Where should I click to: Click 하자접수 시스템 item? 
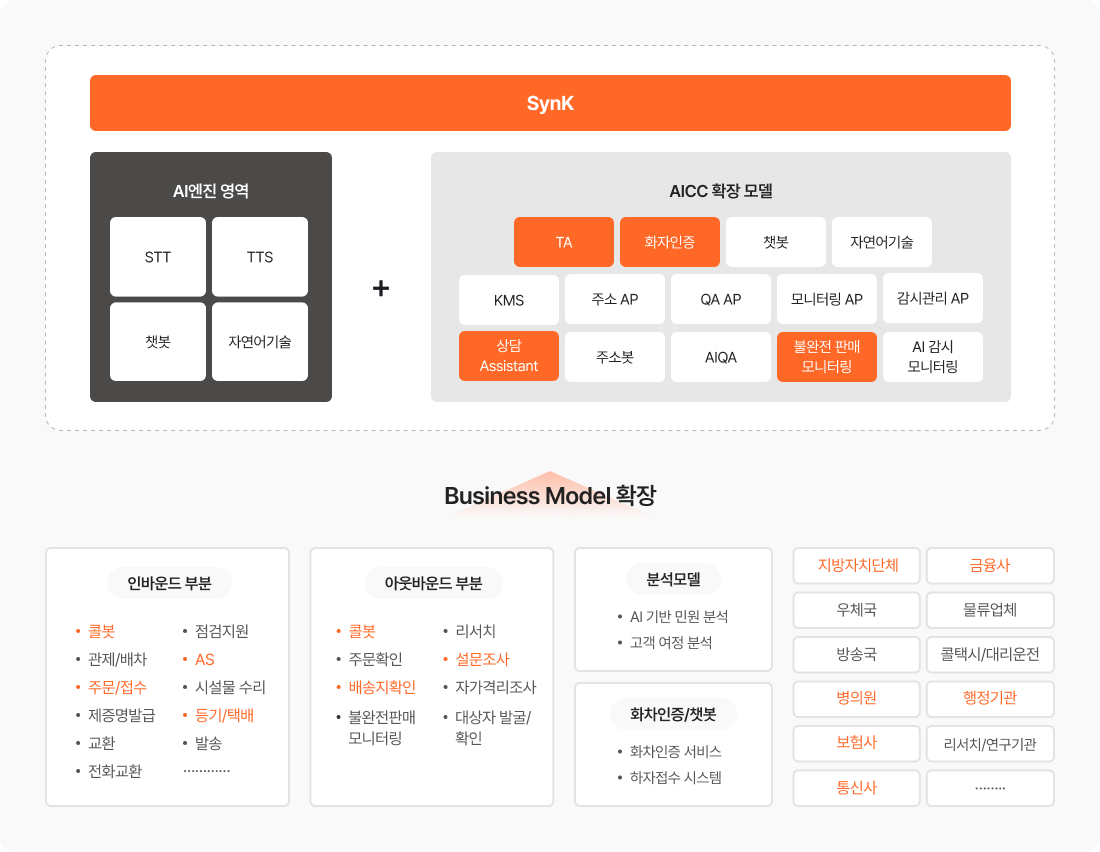(x=676, y=777)
